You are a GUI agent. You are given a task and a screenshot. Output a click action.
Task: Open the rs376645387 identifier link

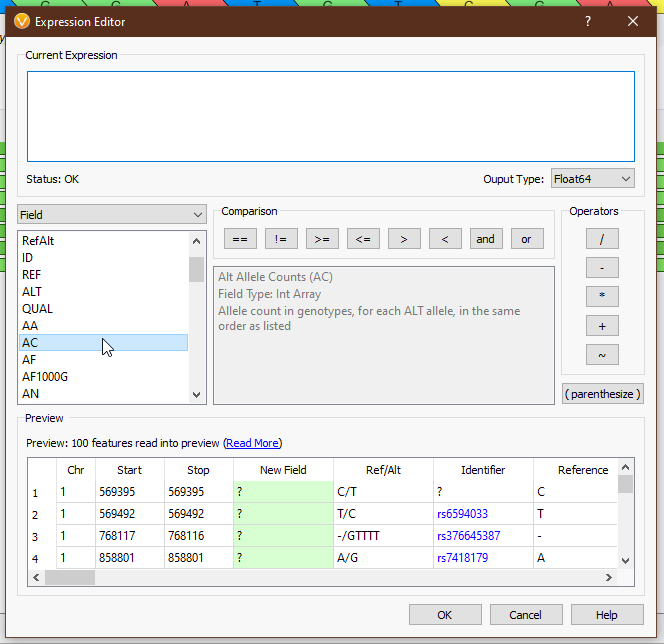[468, 536]
